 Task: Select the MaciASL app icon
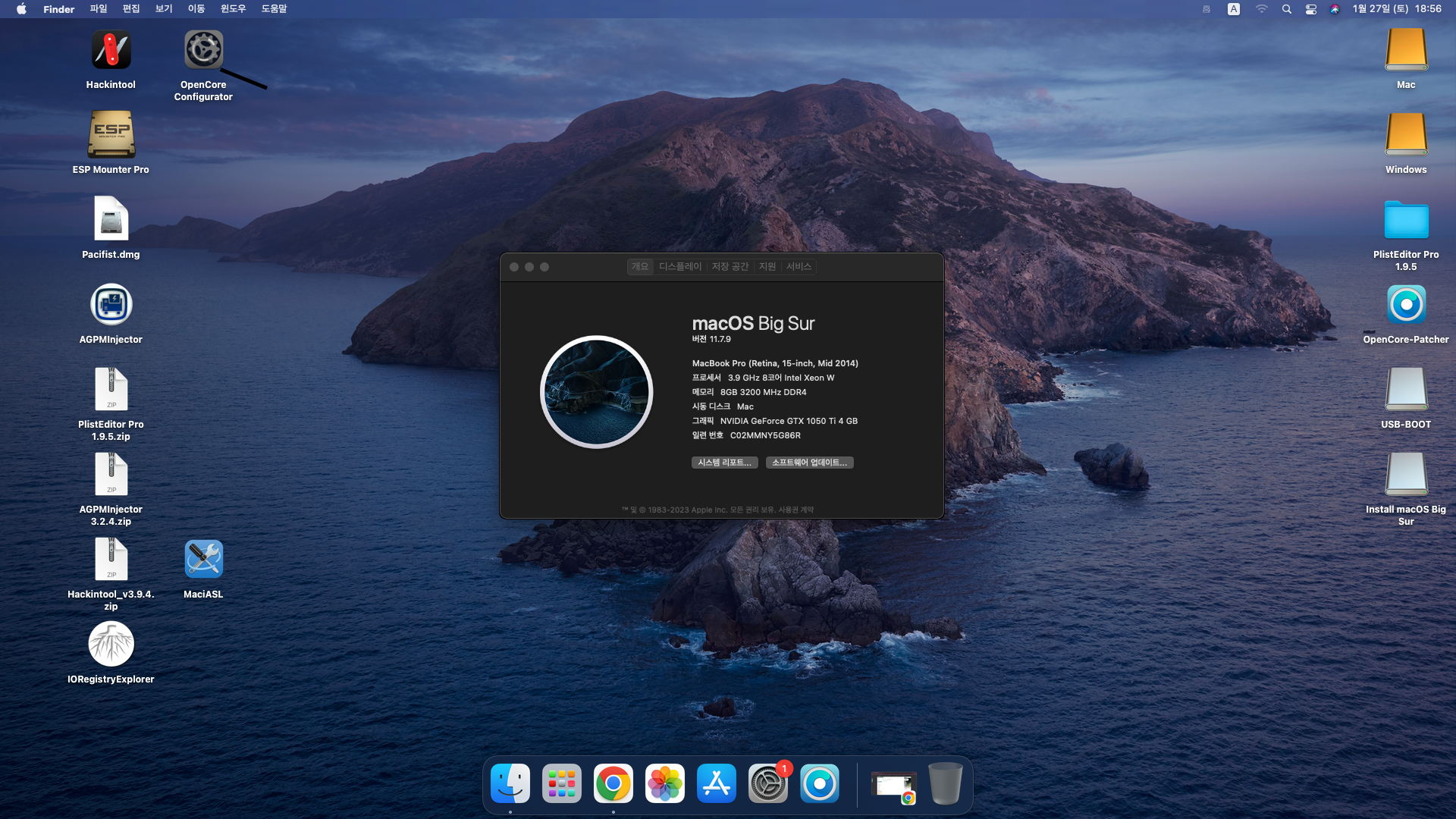(203, 560)
